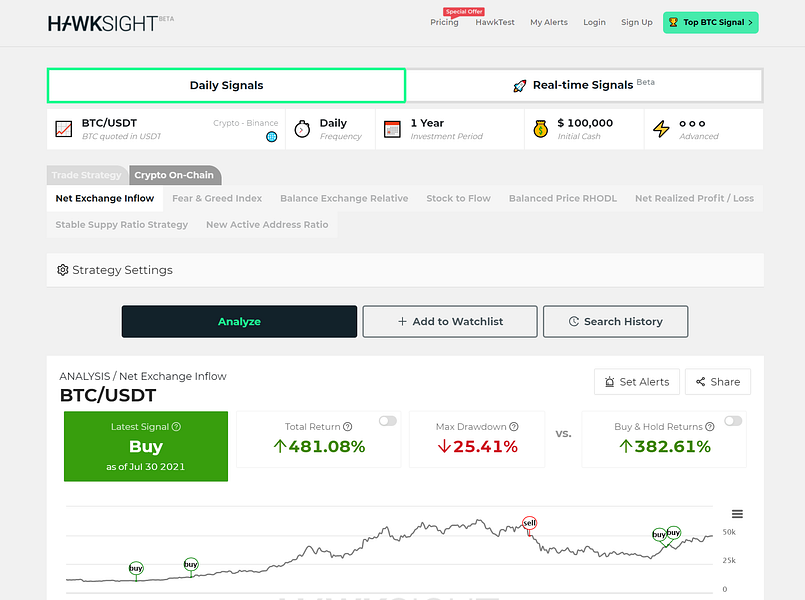This screenshot has height=600, width=805.
Task: Select the Crypto On-Chain tab
Action: click(175, 175)
